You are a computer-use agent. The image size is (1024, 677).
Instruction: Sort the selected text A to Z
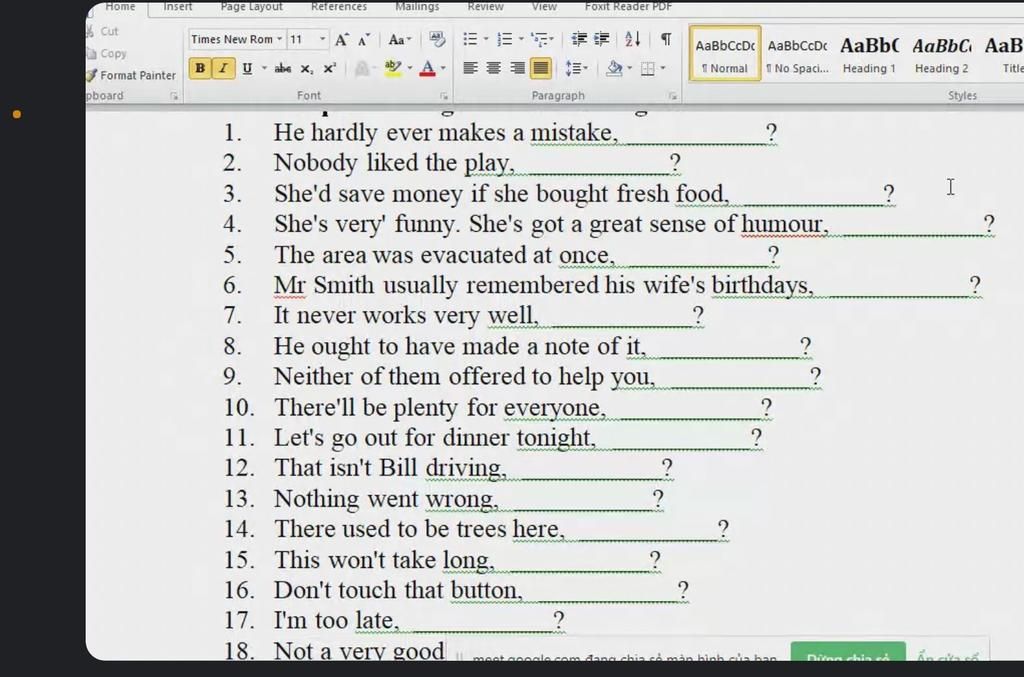632,39
